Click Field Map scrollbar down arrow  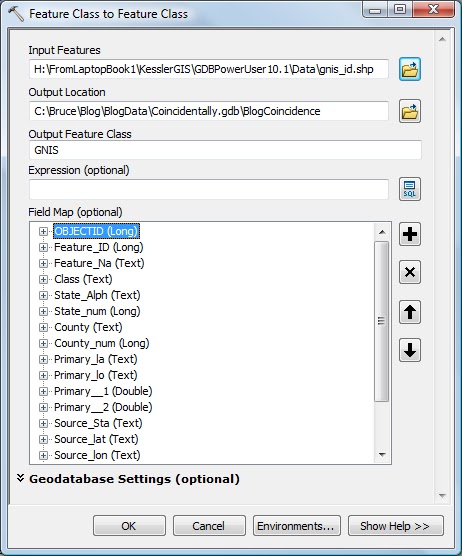click(382, 455)
